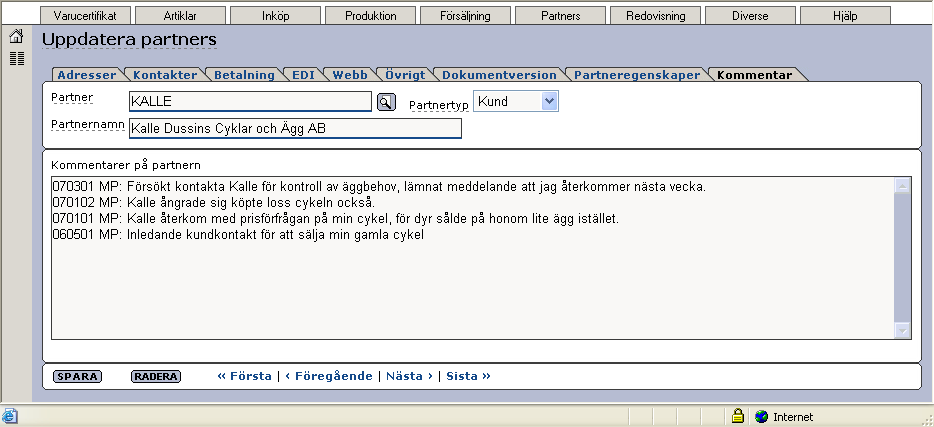Go to next record via Nästa

point(409,376)
